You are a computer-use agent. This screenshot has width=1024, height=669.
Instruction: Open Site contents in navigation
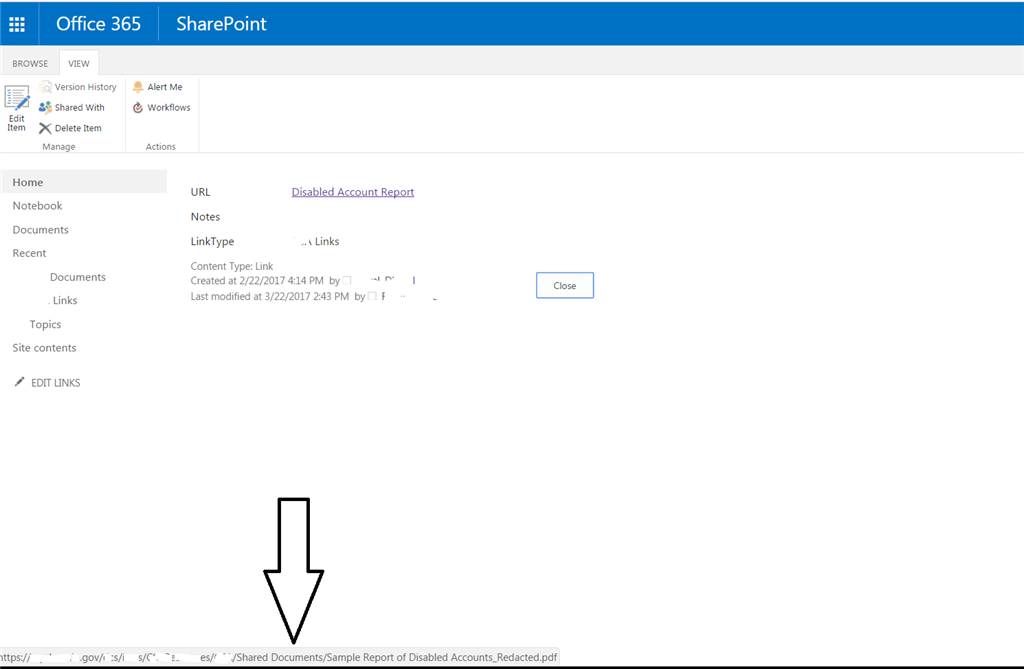tap(44, 348)
